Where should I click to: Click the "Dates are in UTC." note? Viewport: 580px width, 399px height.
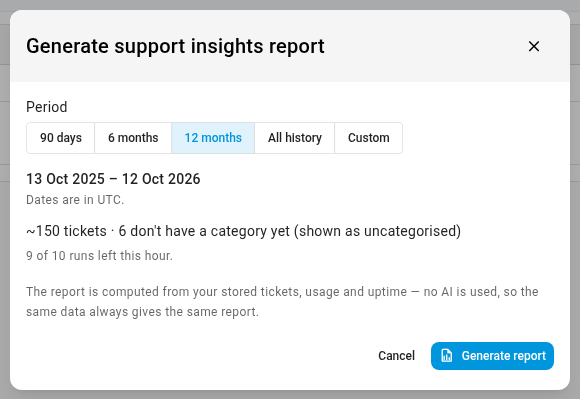click(x=75, y=200)
